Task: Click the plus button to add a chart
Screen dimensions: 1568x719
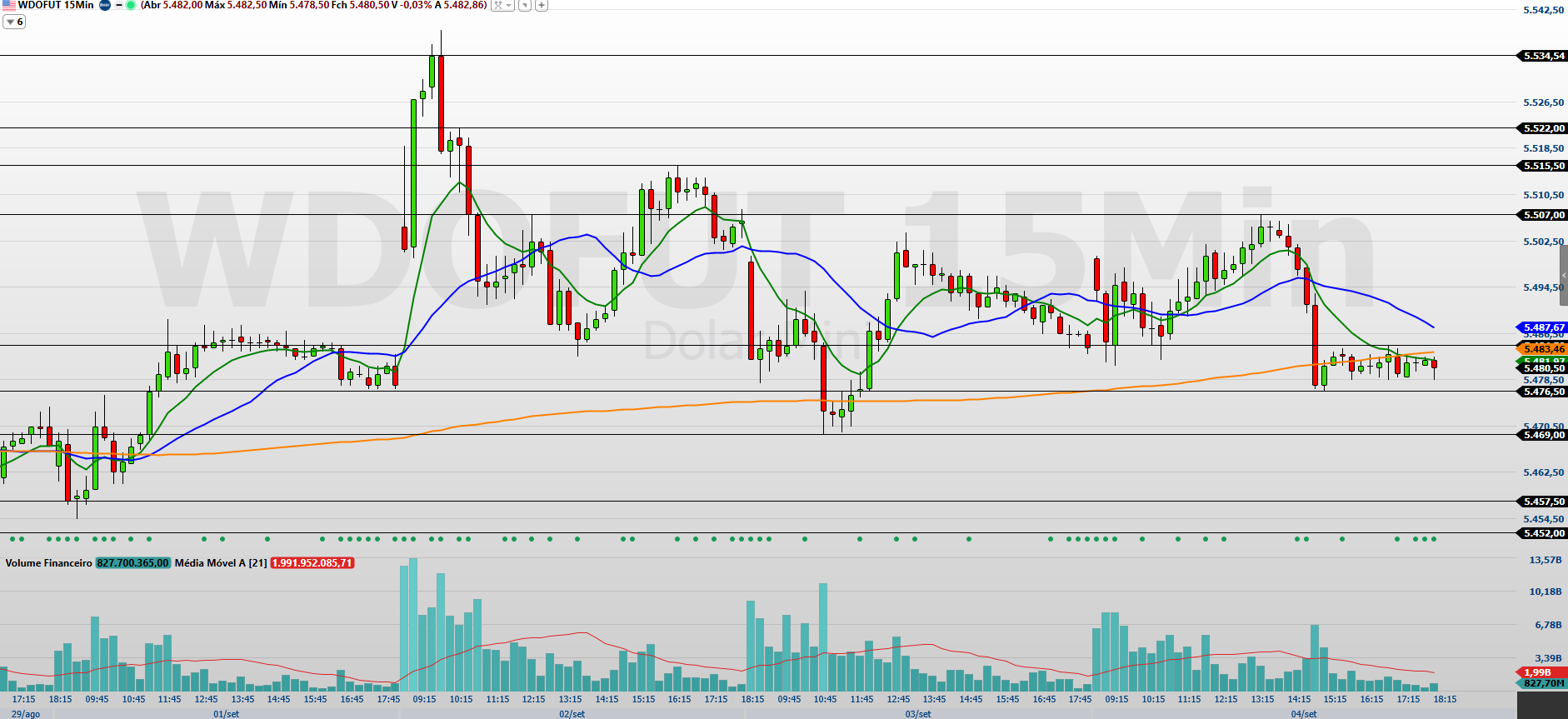Action: point(542,5)
